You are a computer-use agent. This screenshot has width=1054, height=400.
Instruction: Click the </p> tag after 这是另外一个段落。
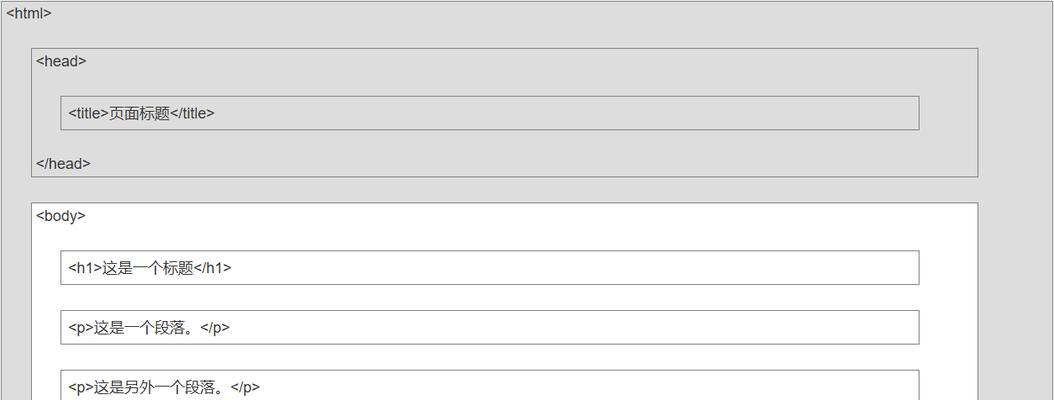pos(245,387)
